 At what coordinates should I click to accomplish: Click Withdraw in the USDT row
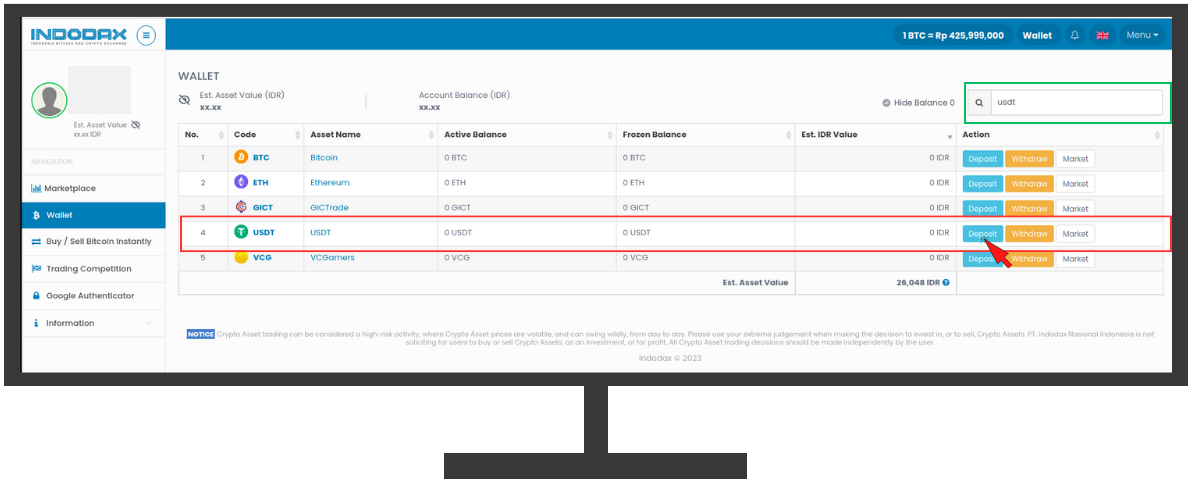tap(1029, 234)
